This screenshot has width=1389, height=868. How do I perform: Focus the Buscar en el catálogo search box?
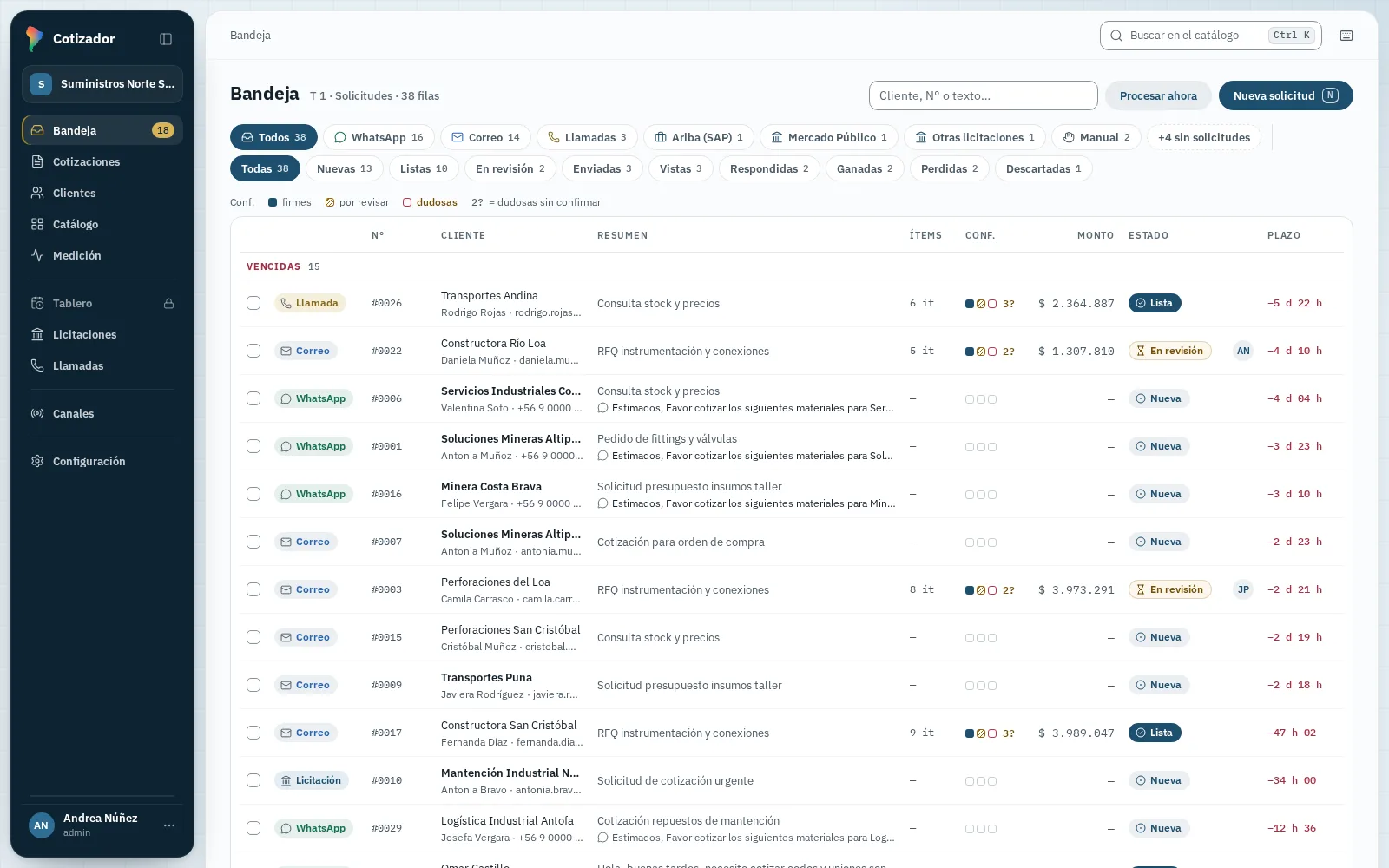[x=1210, y=36]
